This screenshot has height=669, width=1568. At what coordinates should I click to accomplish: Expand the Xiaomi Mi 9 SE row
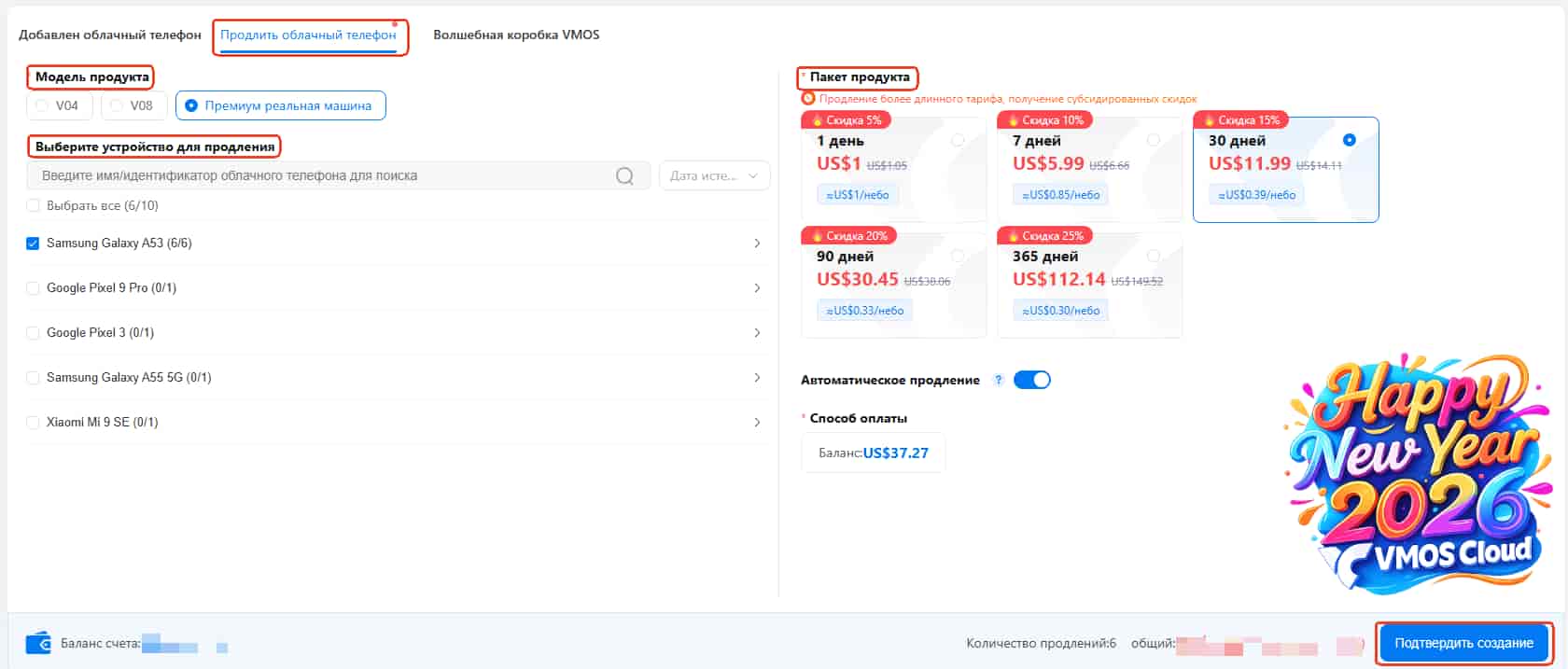point(756,423)
